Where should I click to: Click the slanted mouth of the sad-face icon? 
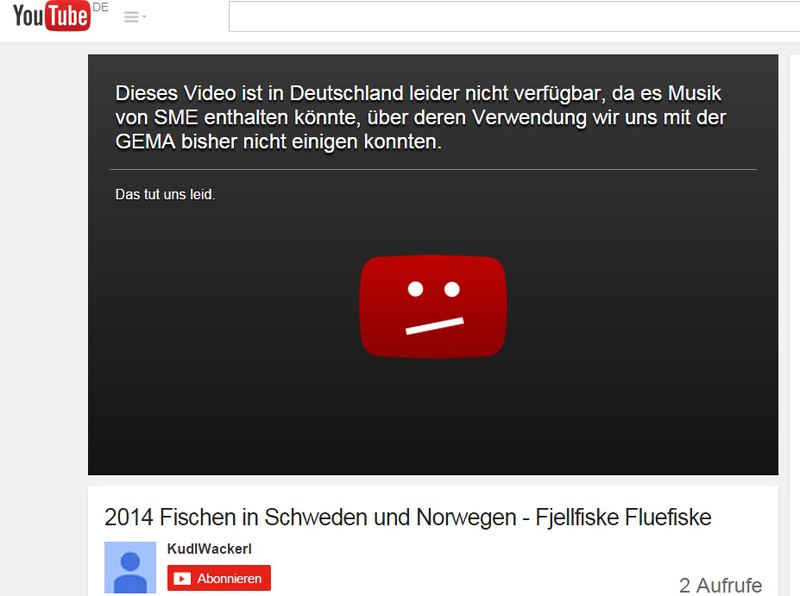435,326
